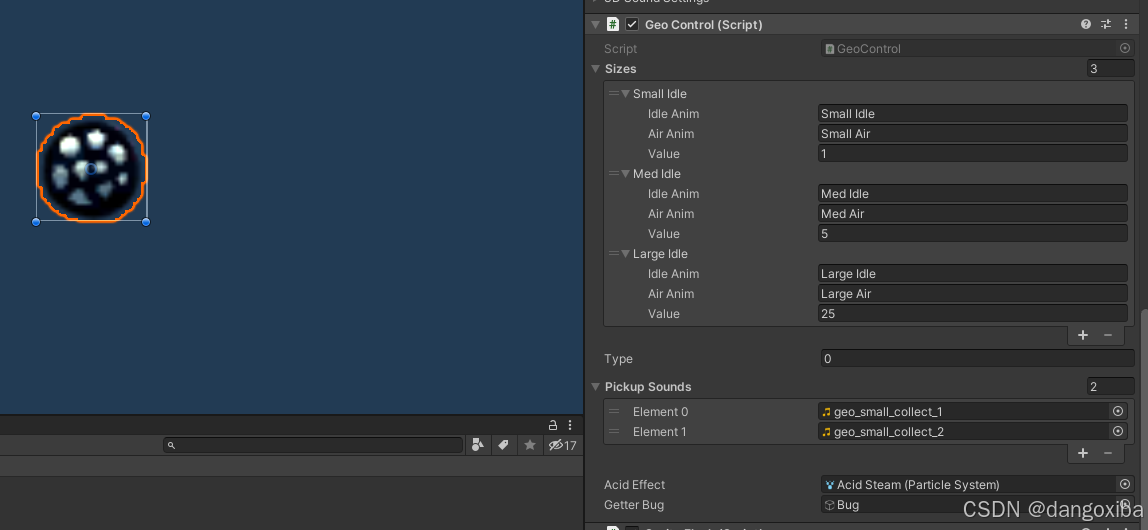The width and height of the screenshot is (1148, 530).
Task: Edit the Sizes array count field
Action: pos(1111,69)
